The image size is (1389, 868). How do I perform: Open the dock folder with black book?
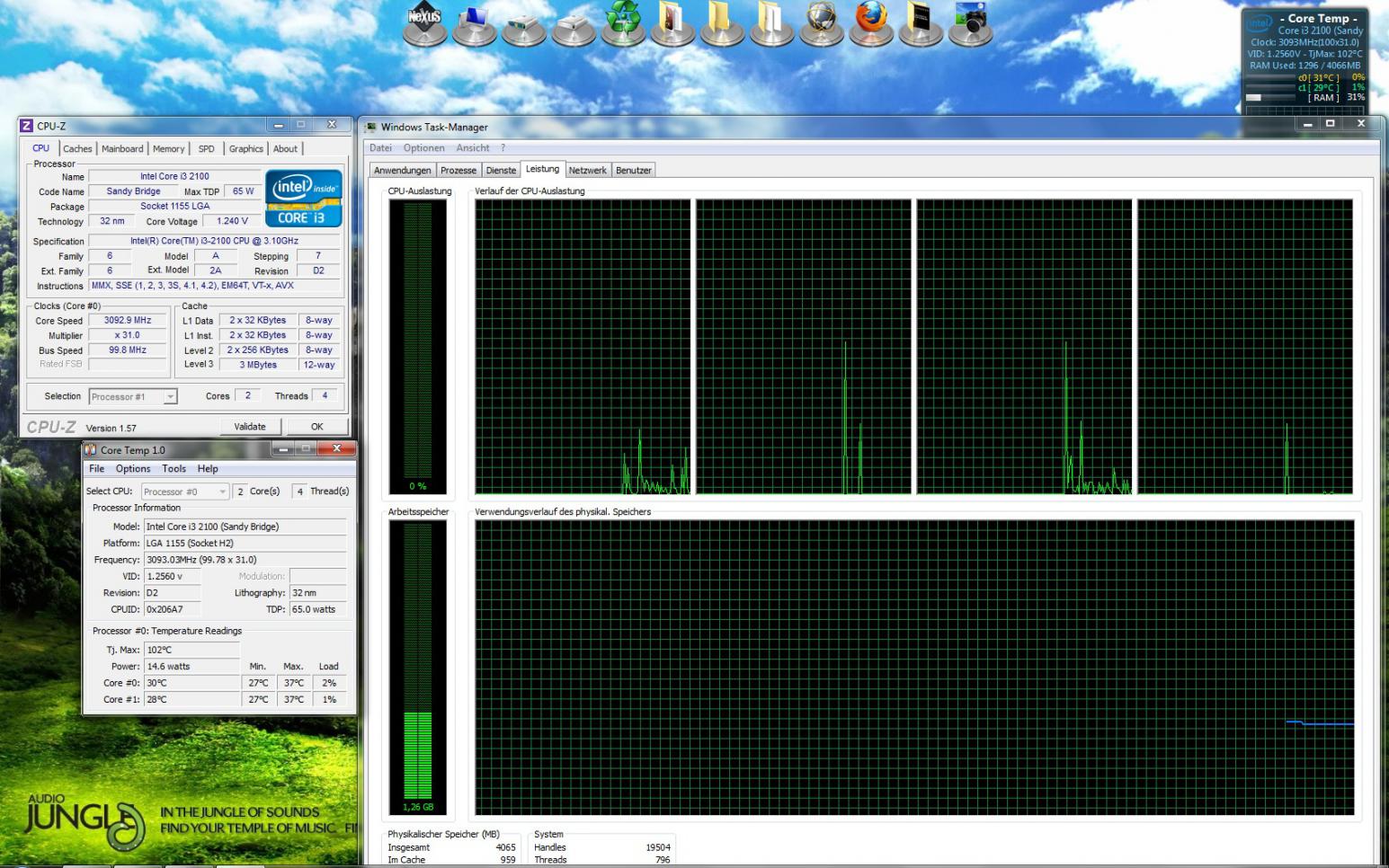pyautogui.click(x=920, y=23)
